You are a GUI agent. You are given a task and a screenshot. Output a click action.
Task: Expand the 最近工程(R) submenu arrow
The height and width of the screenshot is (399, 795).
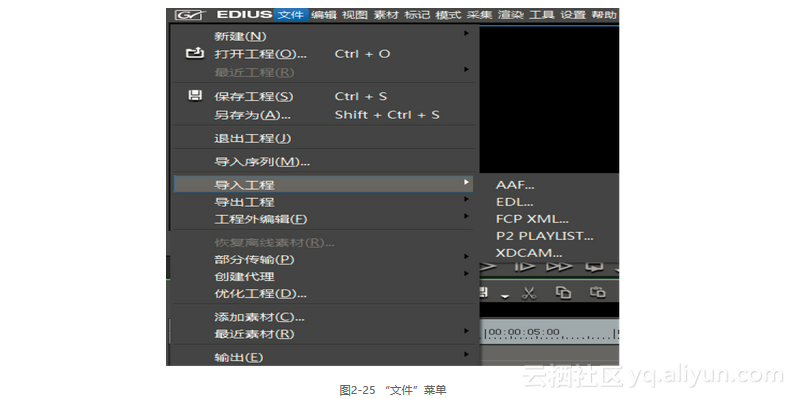[x=466, y=69]
